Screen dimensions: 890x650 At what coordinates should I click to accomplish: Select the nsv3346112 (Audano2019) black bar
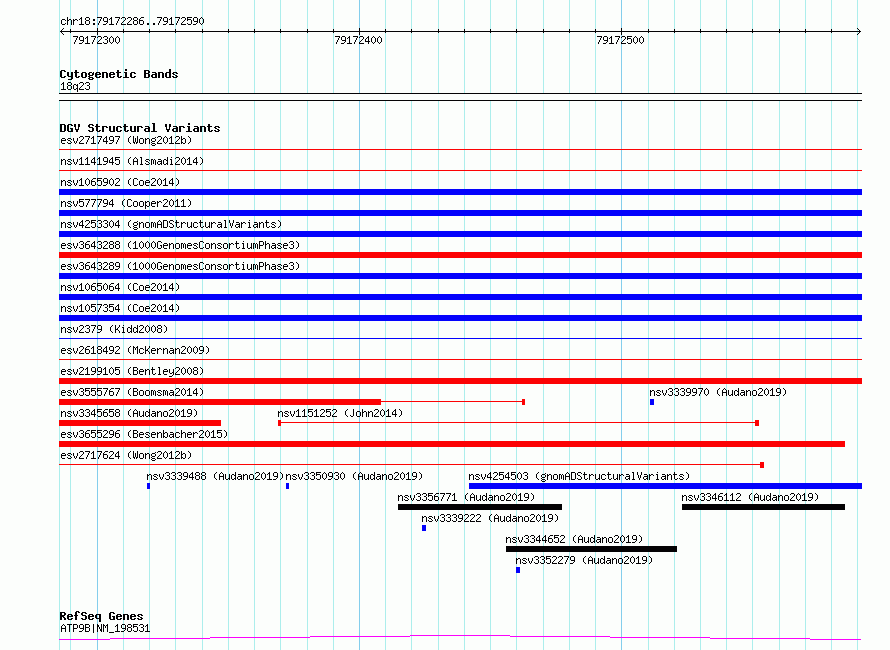(x=763, y=507)
